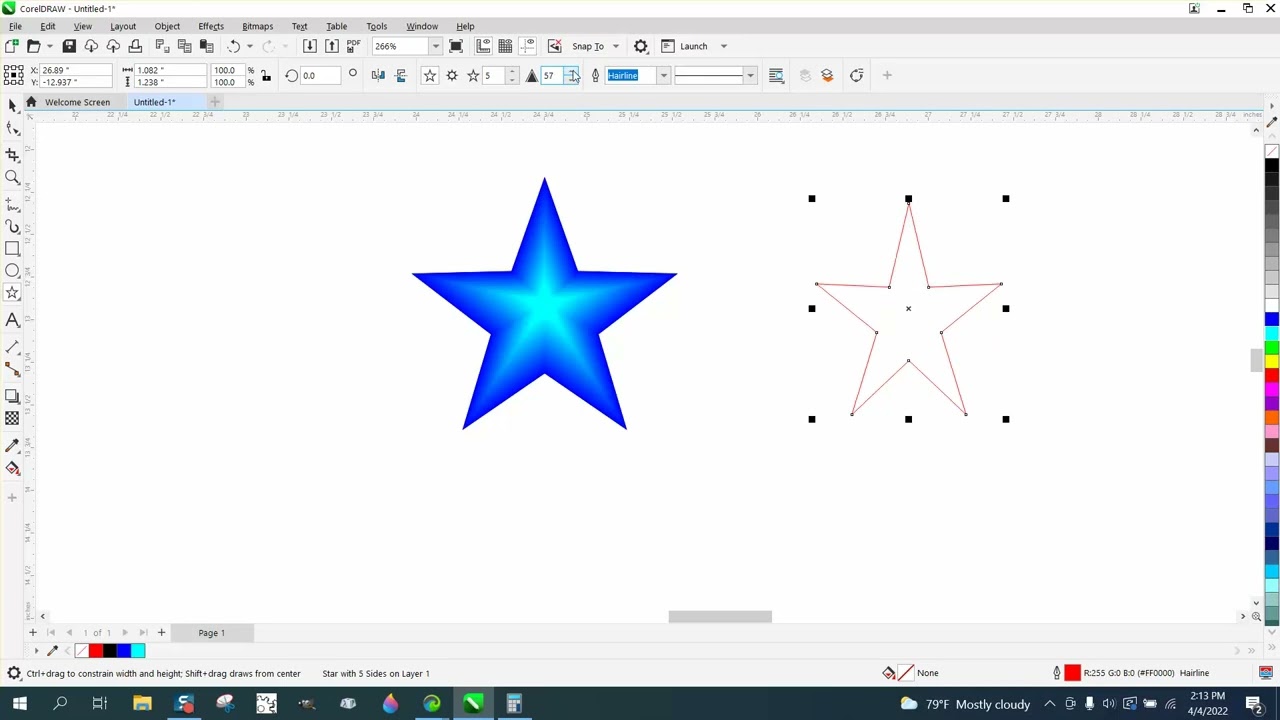Click the green swatch in color palette
This screenshot has width=1280, height=720.
(1272, 347)
